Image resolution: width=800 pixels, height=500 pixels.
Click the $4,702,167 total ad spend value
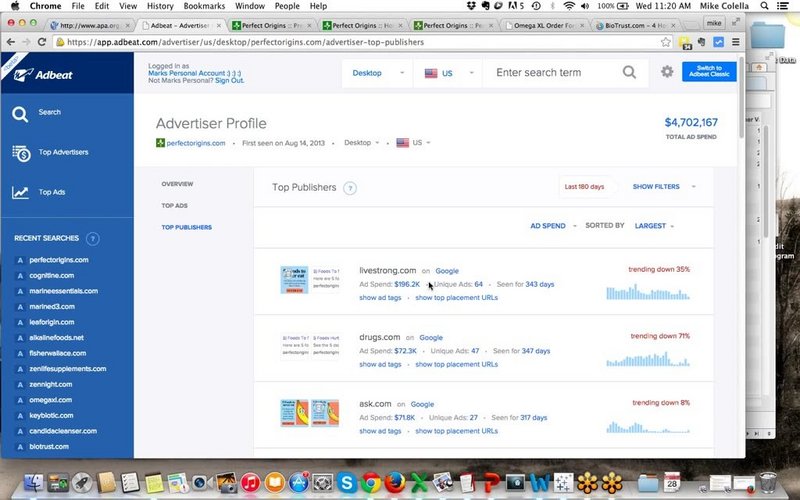(691, 122)
